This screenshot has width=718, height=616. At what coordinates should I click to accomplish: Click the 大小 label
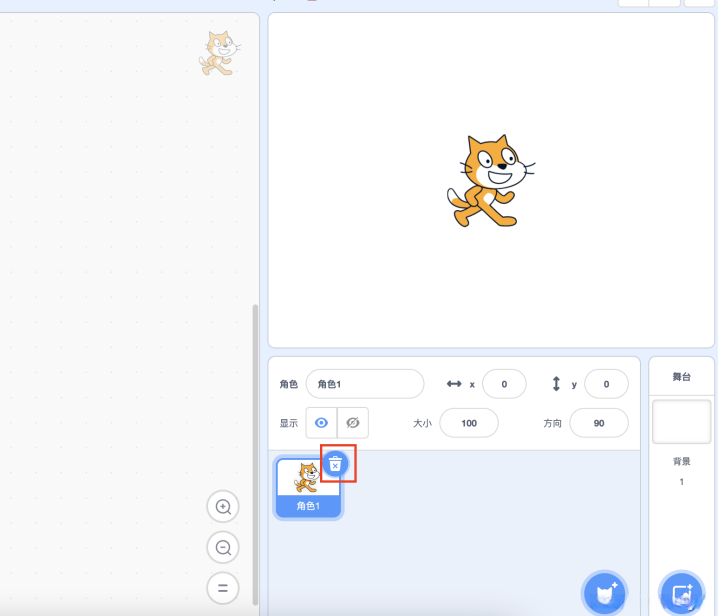point(422,423)
